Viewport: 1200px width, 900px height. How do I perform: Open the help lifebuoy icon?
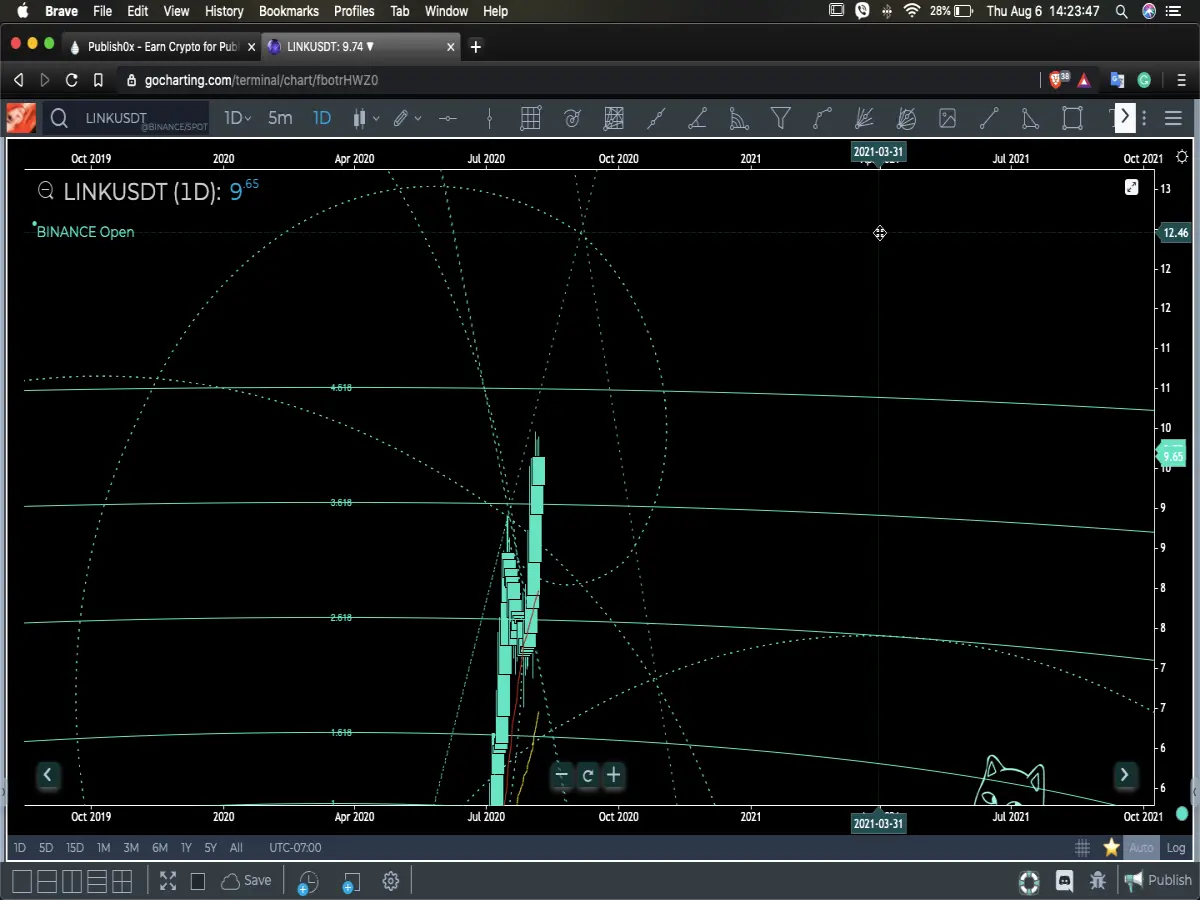(x=1029, y=882)
